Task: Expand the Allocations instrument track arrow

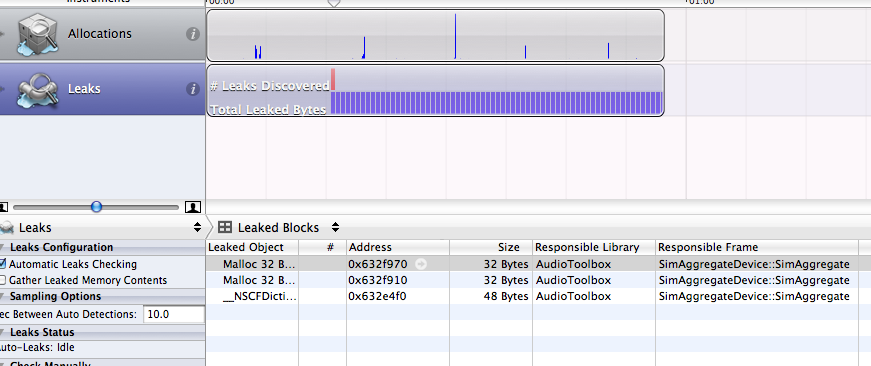Action: (x=2, y=34)
